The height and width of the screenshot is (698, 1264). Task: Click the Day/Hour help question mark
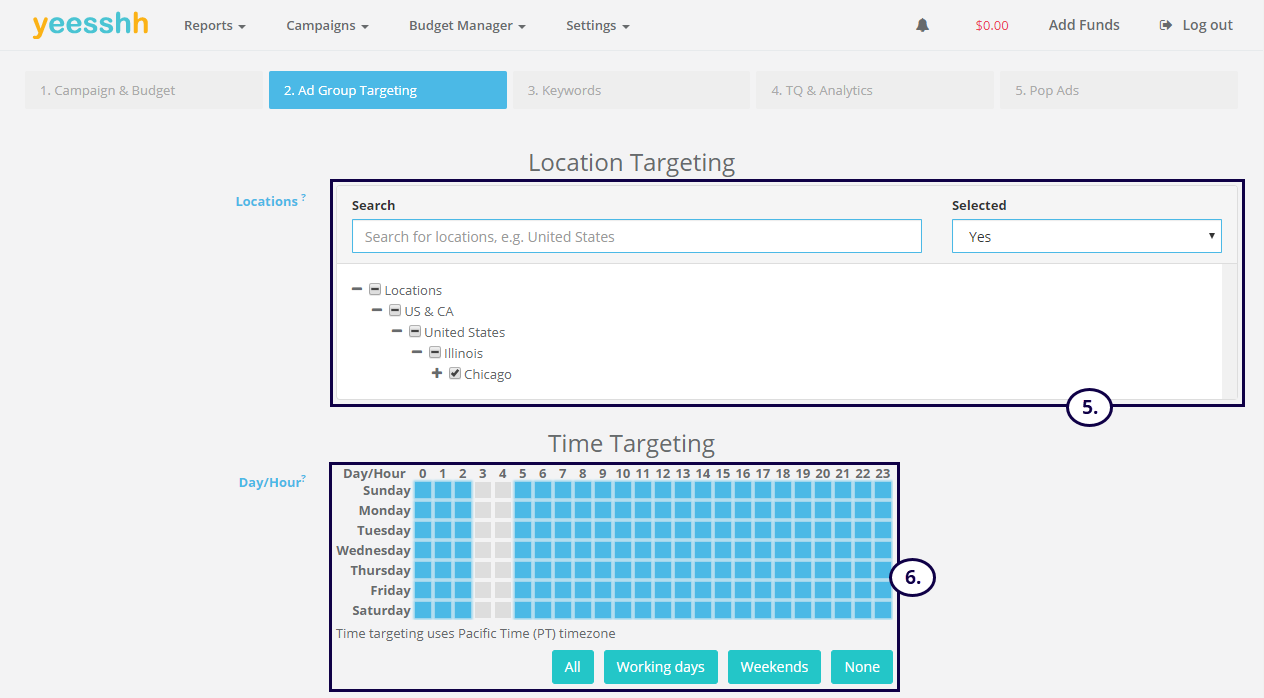pyautogui.click(x=303, y=479)
